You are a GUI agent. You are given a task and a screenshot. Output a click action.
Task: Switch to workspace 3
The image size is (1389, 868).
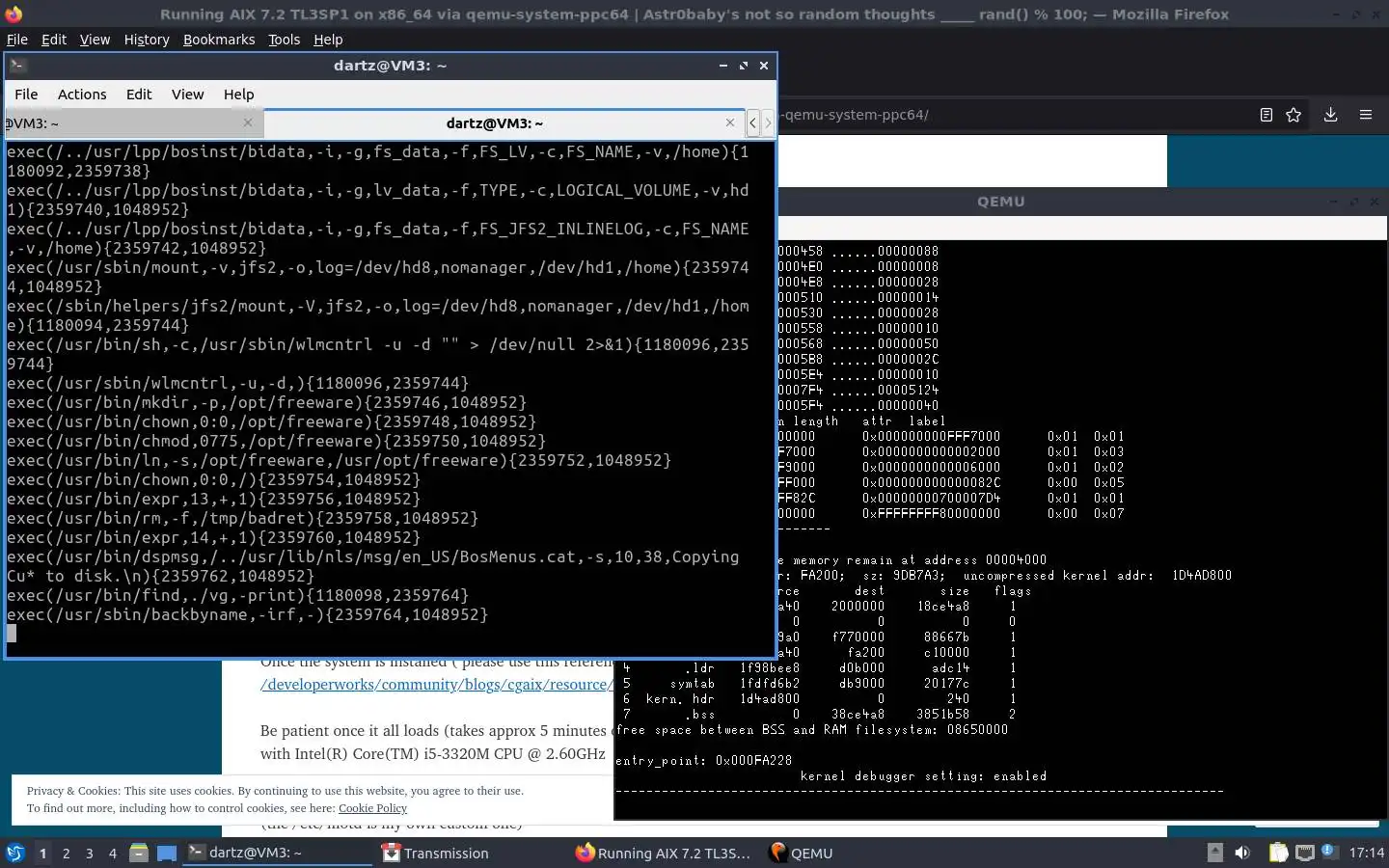pos(90,853)
